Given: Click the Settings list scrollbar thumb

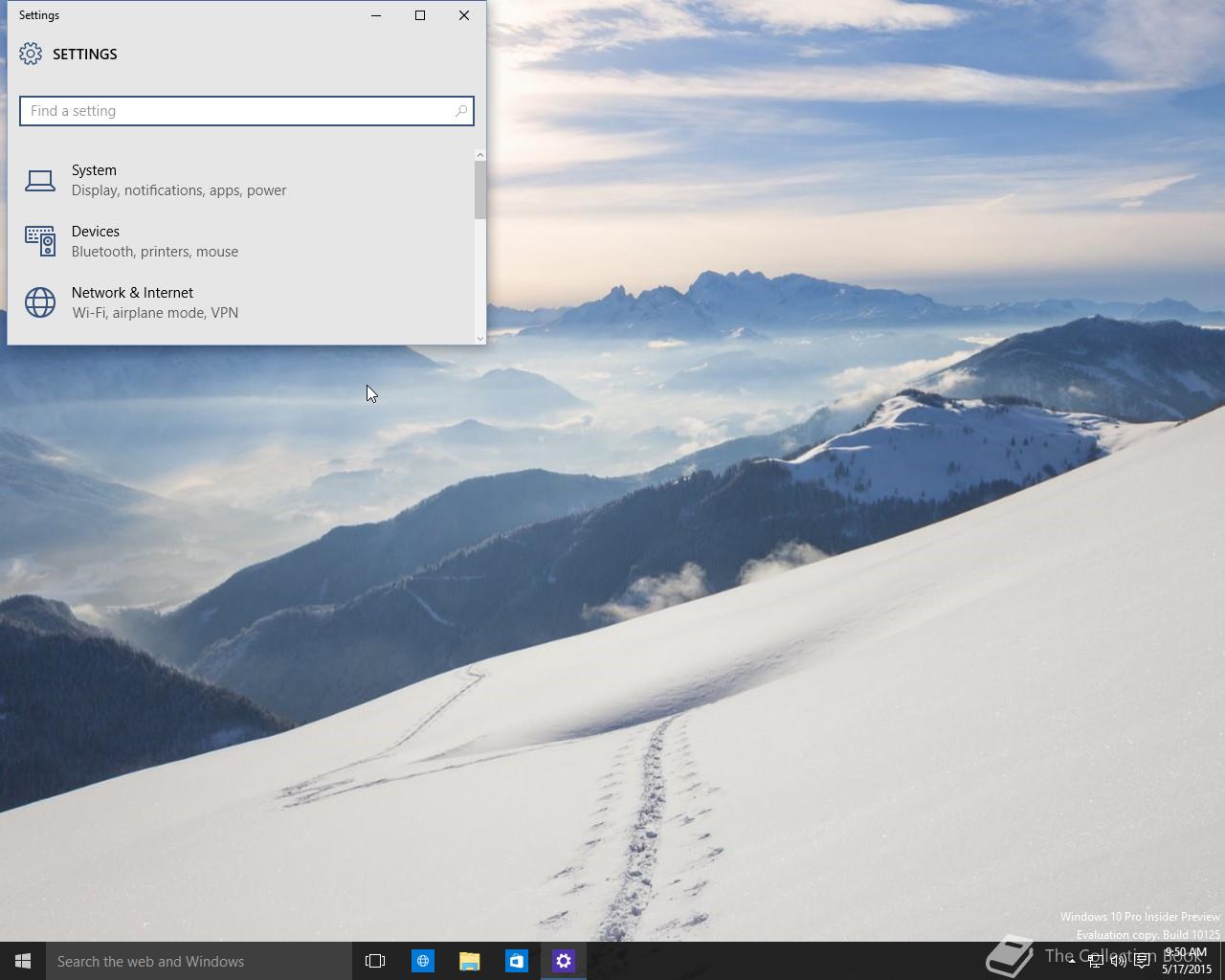Looking at the screenshot, I should click(480, 190).
